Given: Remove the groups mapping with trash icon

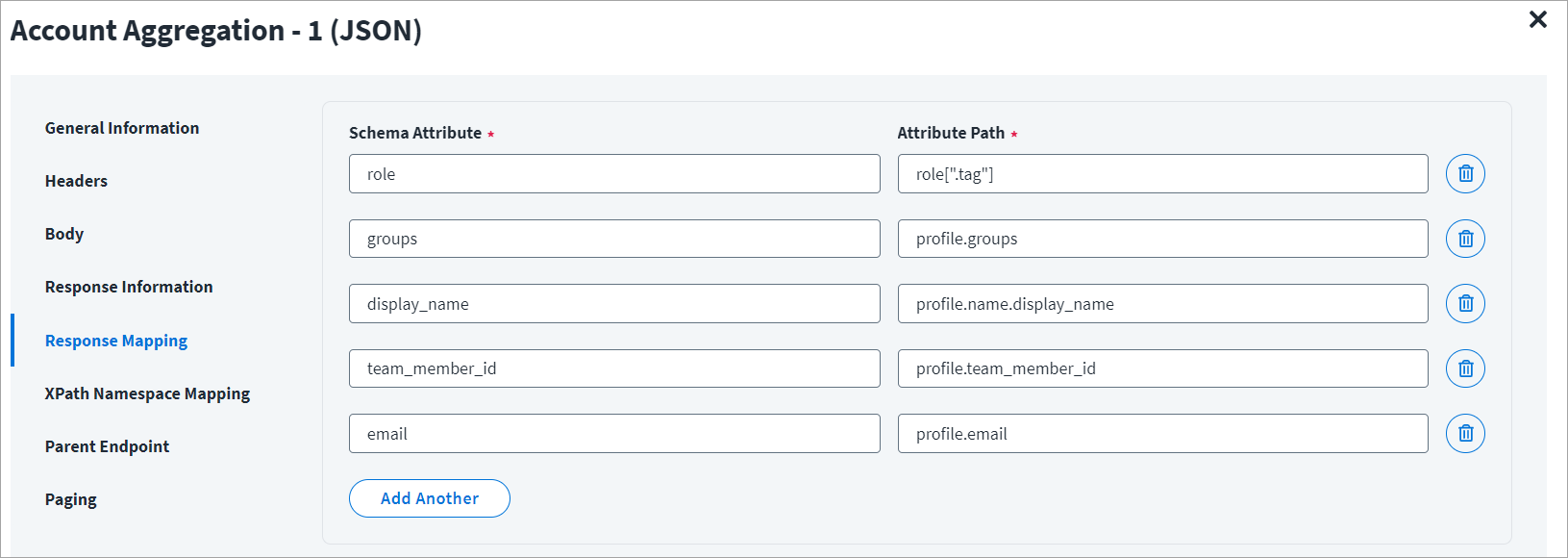Looking at the screenshot, I should point(1465,239).
